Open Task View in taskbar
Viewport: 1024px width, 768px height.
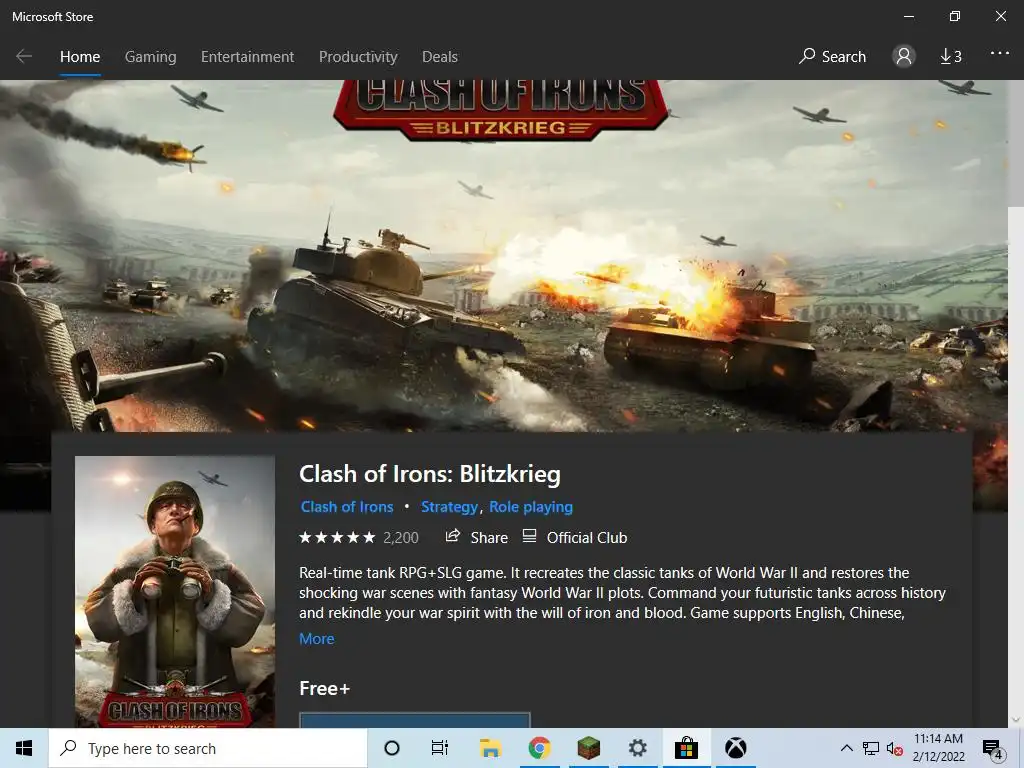[x=440, y=748]
